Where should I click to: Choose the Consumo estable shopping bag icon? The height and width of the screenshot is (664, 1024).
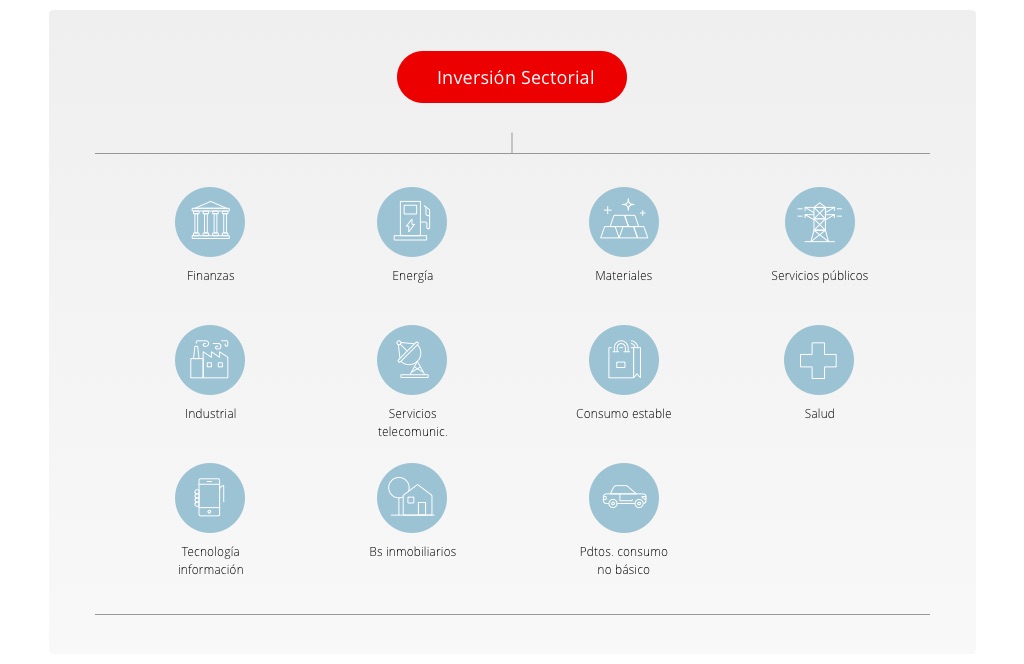tap(624, 360)
